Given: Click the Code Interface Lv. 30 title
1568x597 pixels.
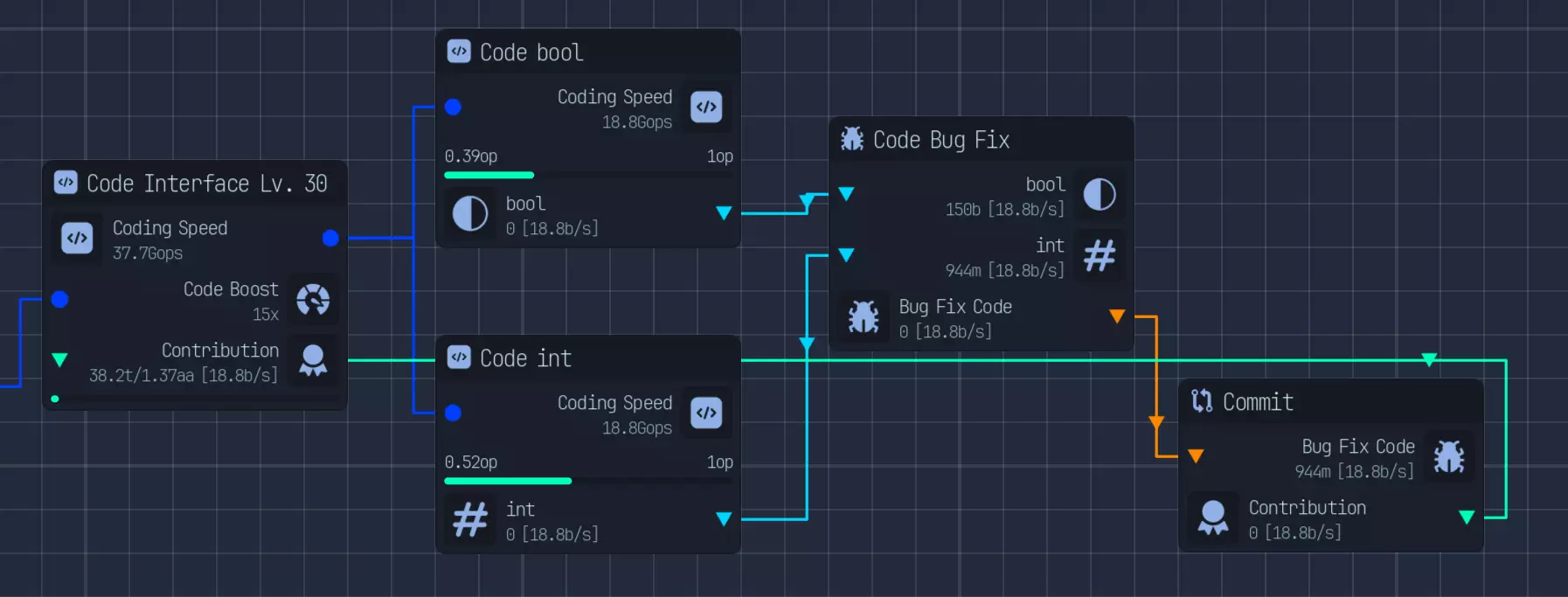Looking at the screenshot, I should click(x=207, y=183).
